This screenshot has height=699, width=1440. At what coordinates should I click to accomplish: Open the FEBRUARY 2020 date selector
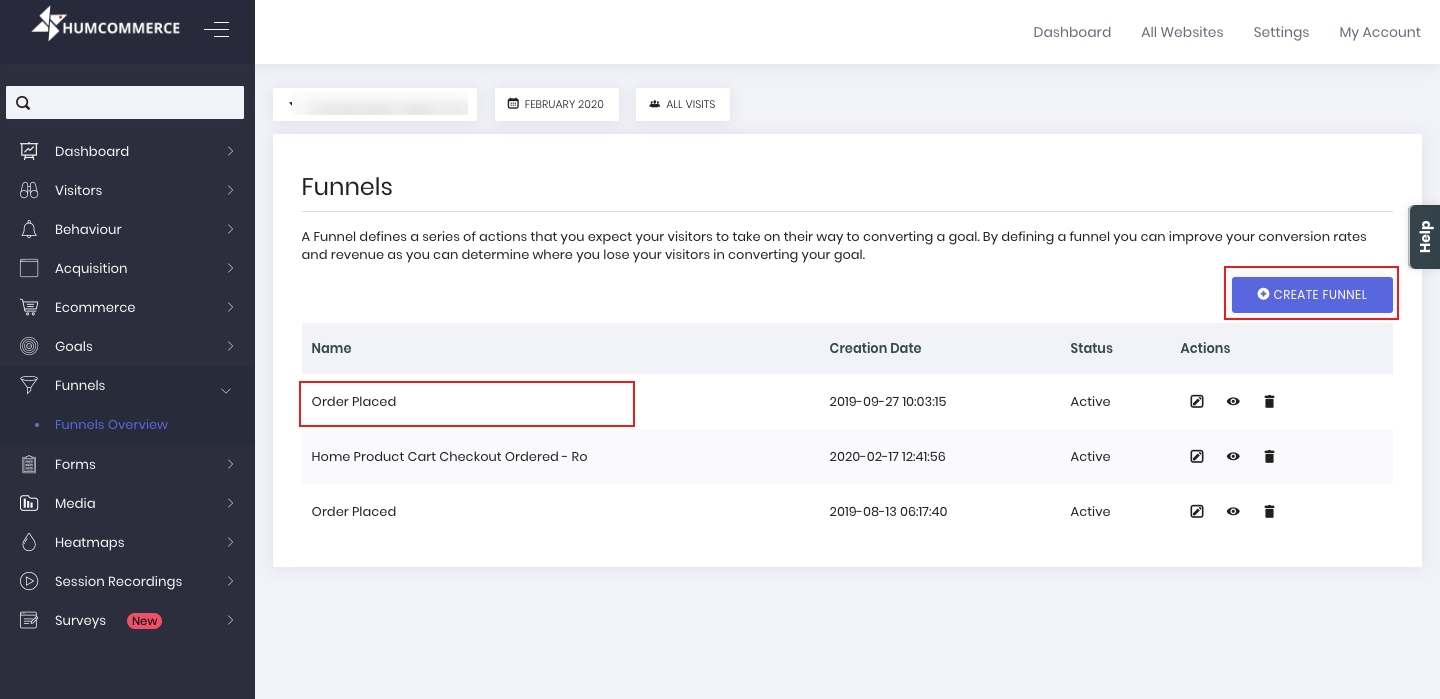pyautogui.click(x=556, y=103)
